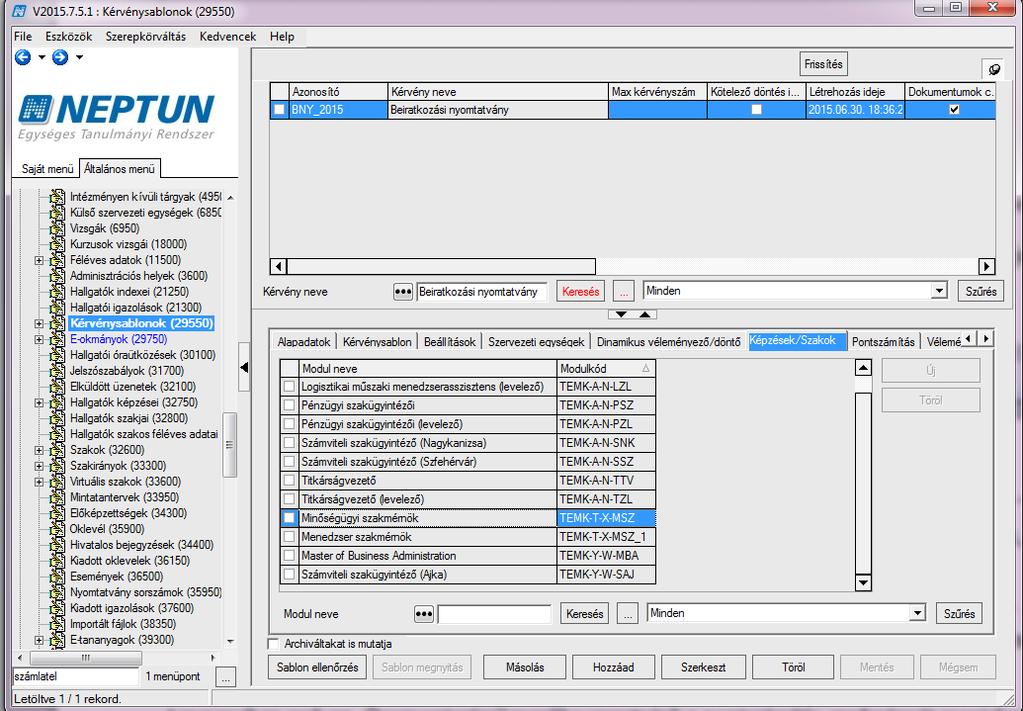The image size is (1023, 711).
Task: Expand the Féléves adatok (11500) node
Action: pos(39,260)
